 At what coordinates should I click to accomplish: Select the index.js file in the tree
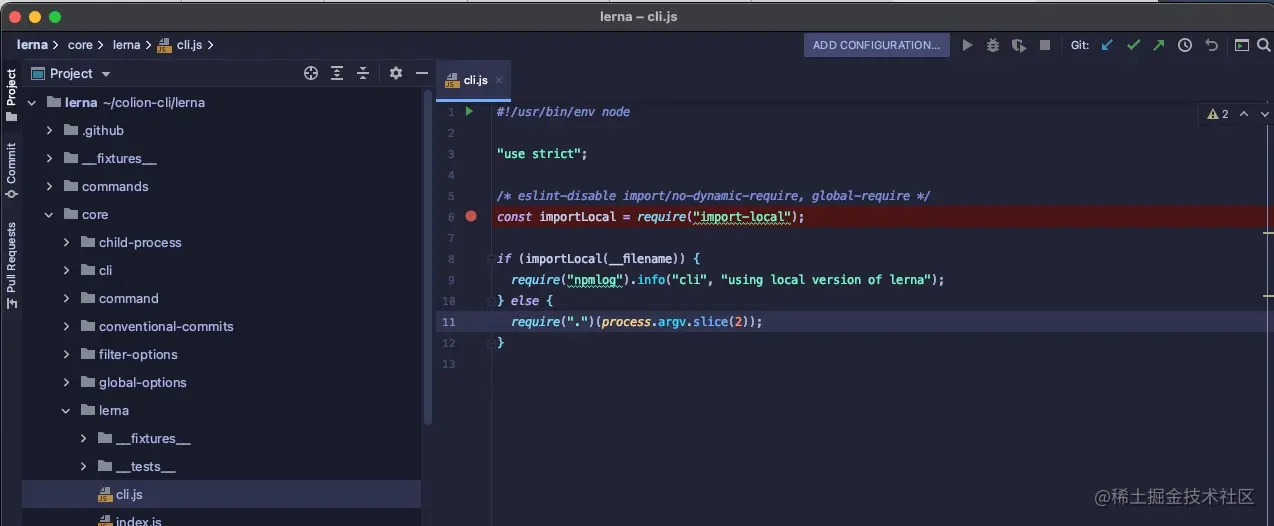click(222, 521)
